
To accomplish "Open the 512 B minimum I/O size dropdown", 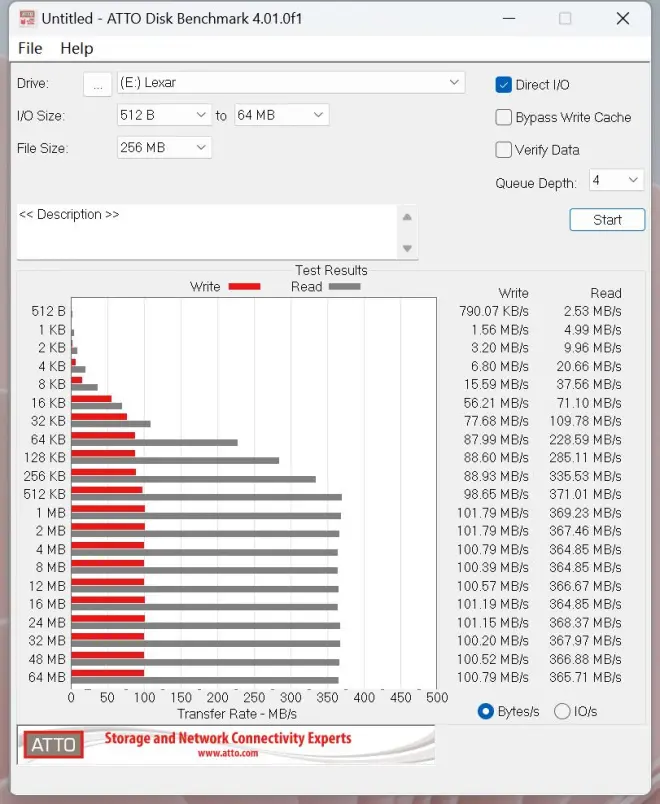I will click(x=164, y=115).
